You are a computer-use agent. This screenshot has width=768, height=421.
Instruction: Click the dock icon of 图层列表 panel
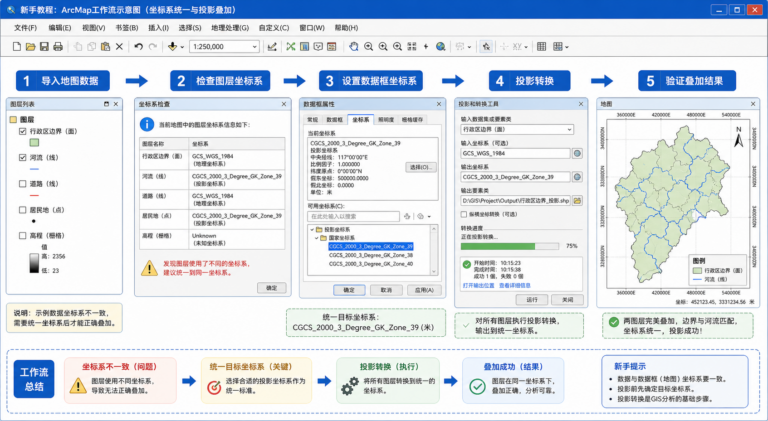[x=106, y=104]
